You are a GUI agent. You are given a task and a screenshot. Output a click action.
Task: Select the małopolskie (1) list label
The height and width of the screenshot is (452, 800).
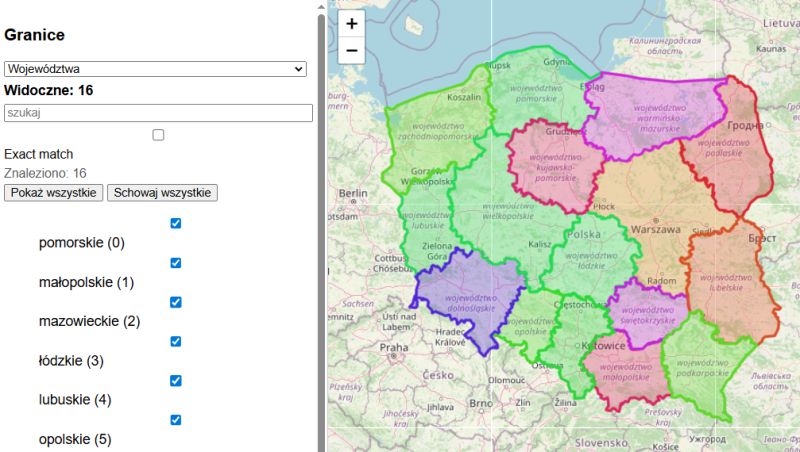pos(86,282)
